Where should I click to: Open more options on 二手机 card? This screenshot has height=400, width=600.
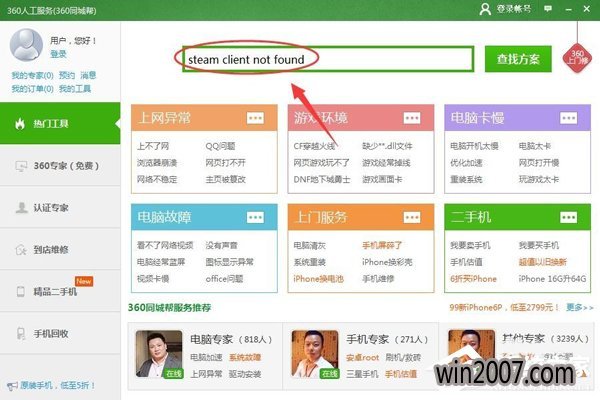[x=568, y=217]
